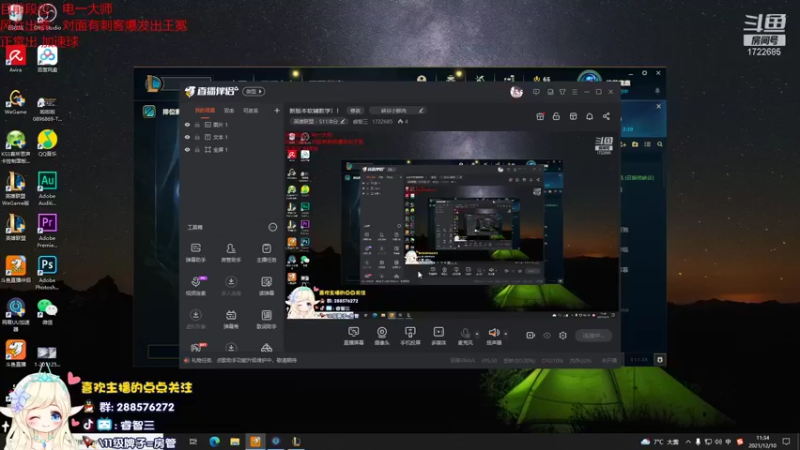Add a new scene with plus icon
The width and height of the screenshot is (800, 450).
point(277,110)
